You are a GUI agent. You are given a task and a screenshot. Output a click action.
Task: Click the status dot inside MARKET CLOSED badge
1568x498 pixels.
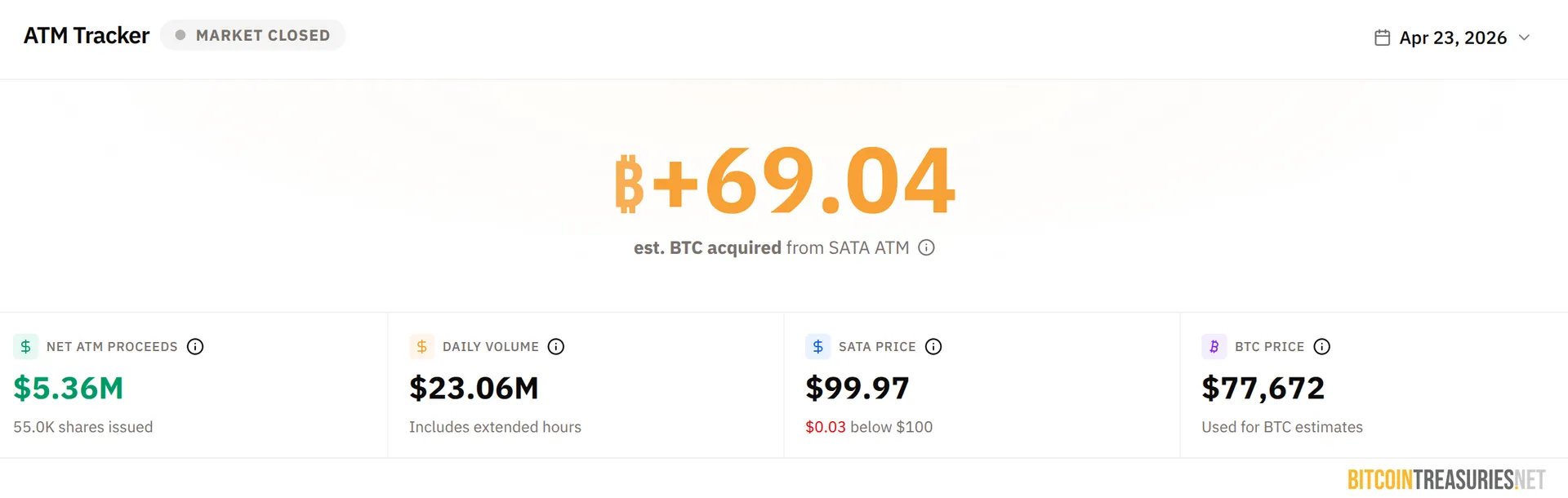[x=181, y=34]
